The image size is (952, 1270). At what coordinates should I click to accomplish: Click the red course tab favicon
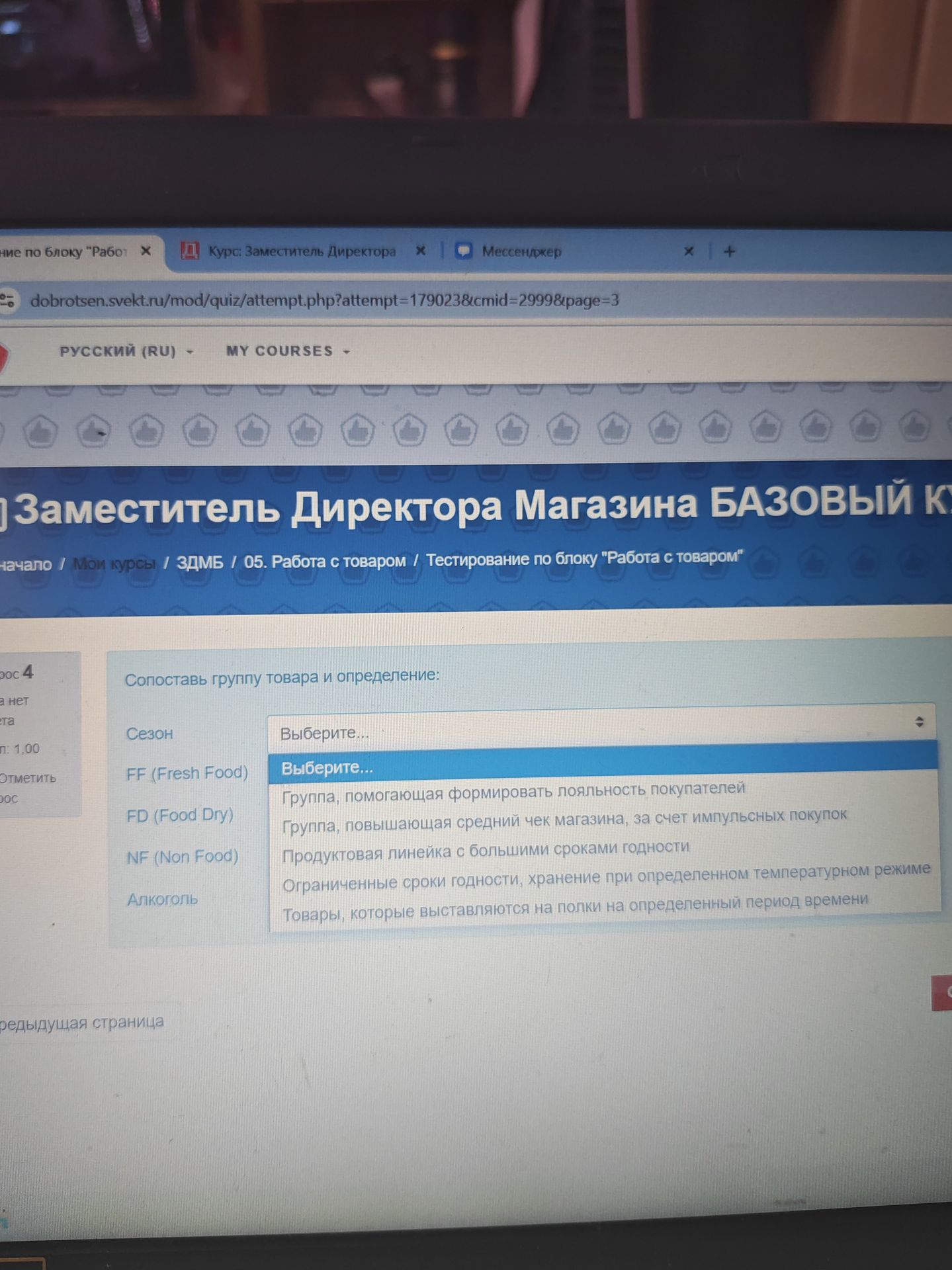coord(190,251)
